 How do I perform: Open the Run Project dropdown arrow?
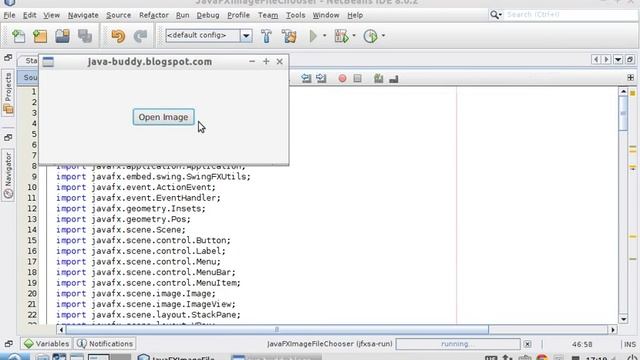(x=324, y=36)
